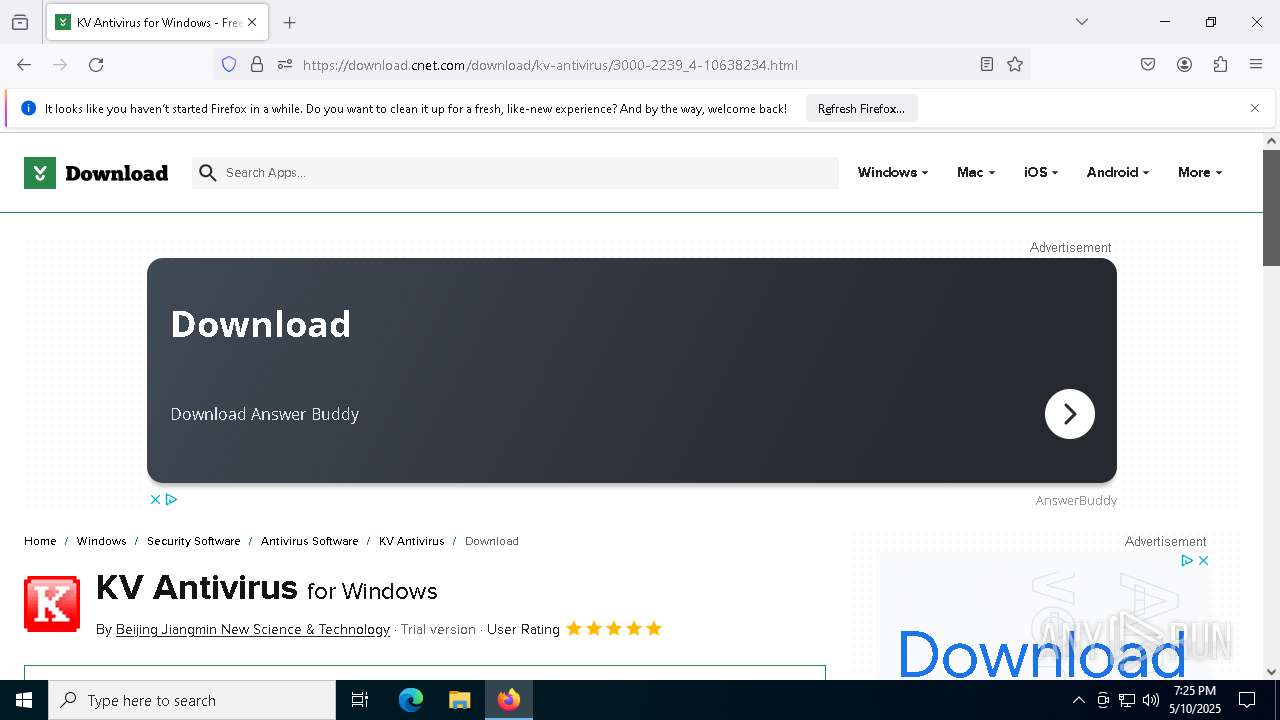Expand the Mac navigation menu

(975, 173)
